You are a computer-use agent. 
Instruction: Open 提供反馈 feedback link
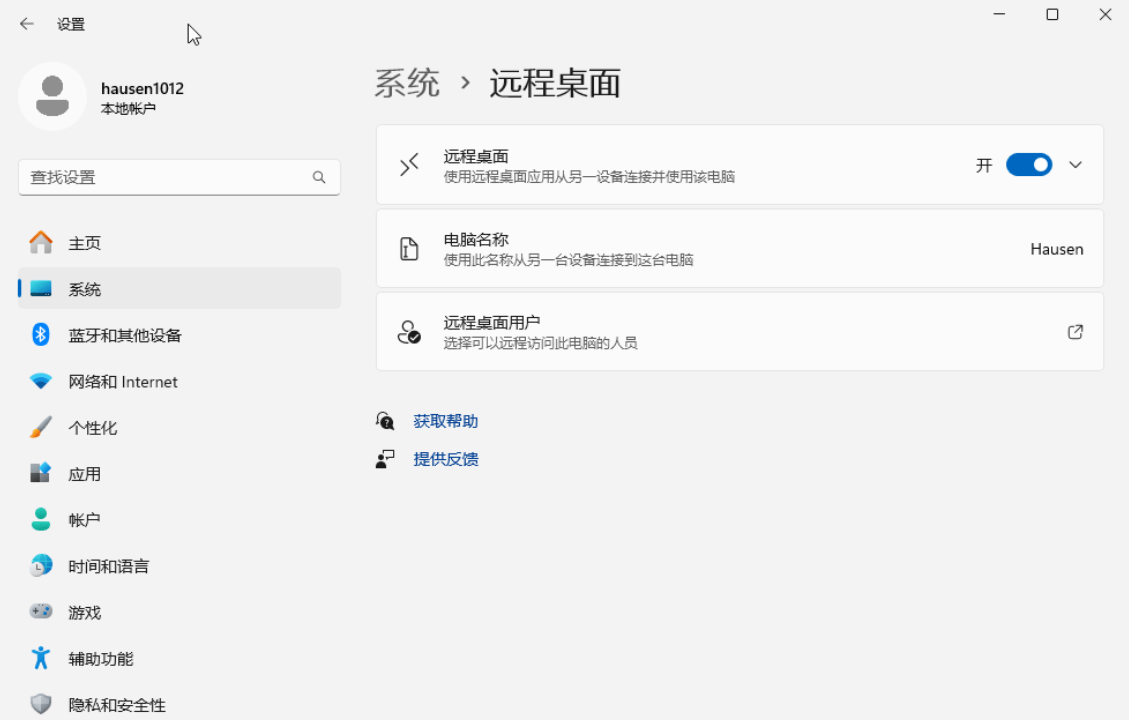(x=446, y=459)
